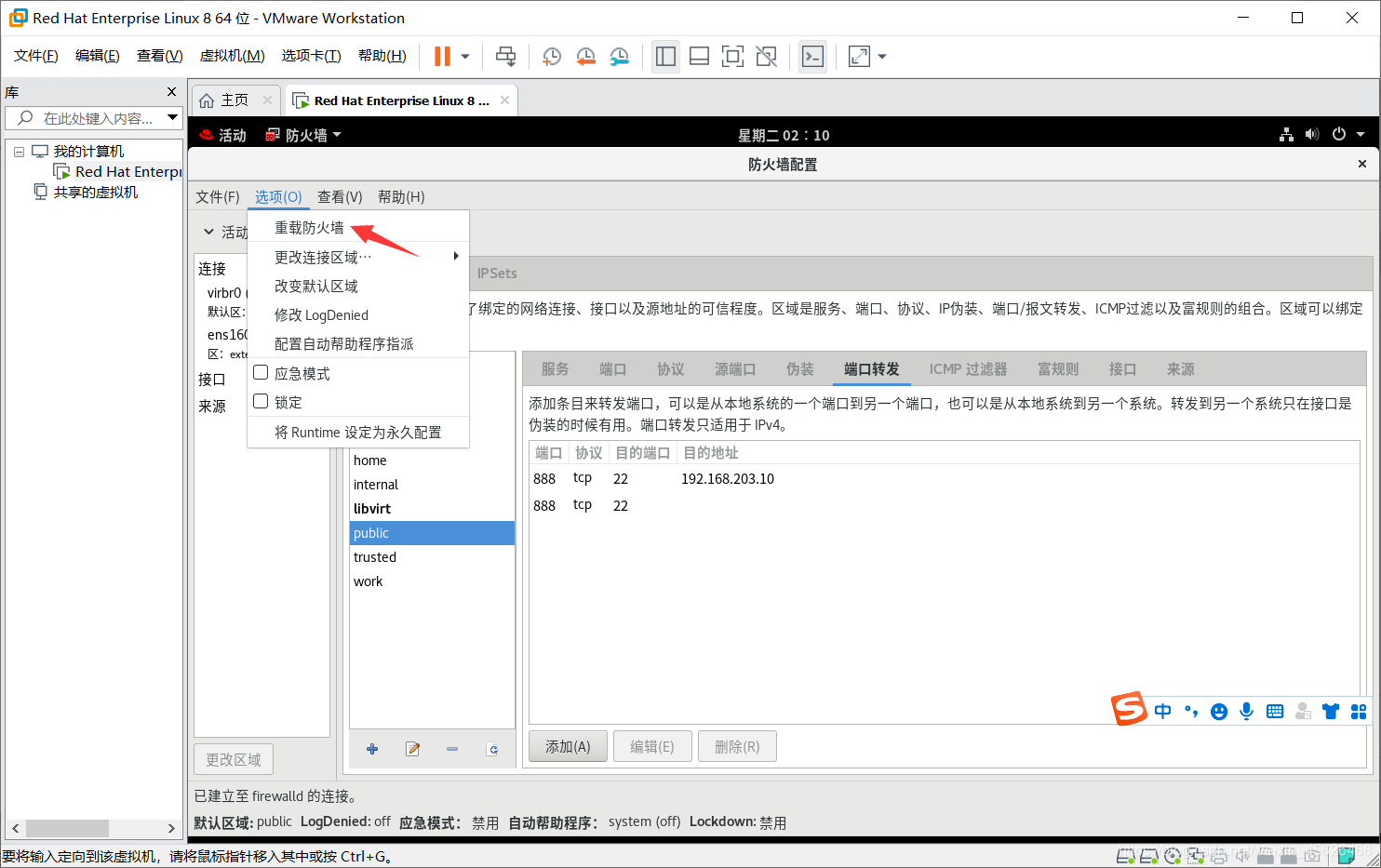1381x868 pixels.
Task: Select the trusted zone in list
Action: [x=432, y=557]
